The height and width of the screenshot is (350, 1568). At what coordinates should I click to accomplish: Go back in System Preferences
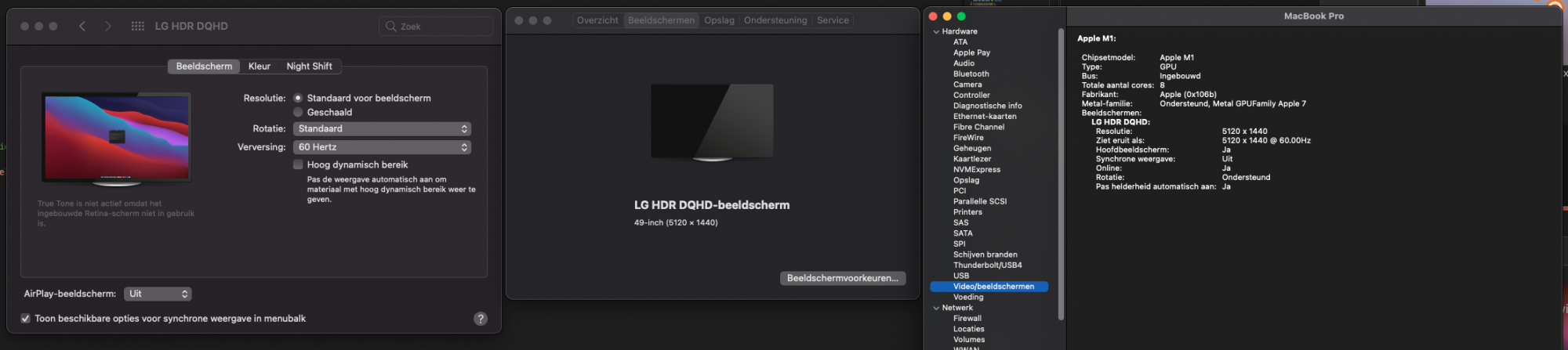[x=82, y=26]
